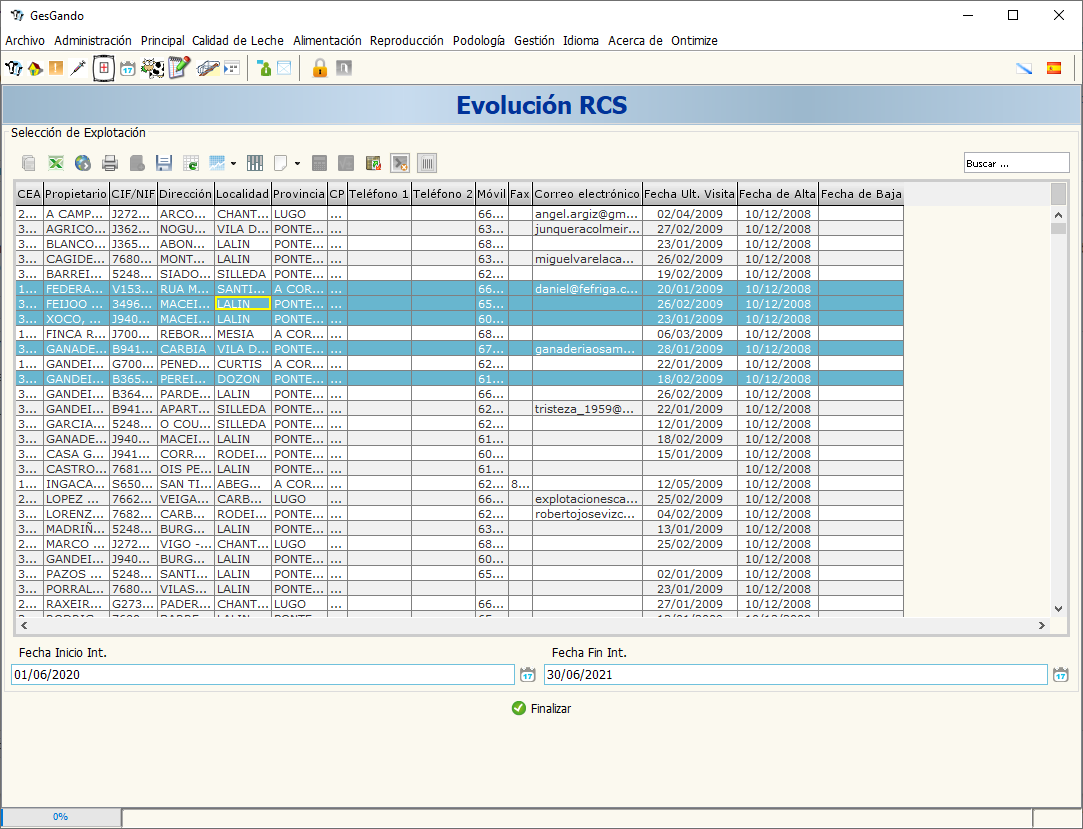Viewport: 1083px width, 829px height.
Task: Open the Archivo menu
Action: coord(25,41)
